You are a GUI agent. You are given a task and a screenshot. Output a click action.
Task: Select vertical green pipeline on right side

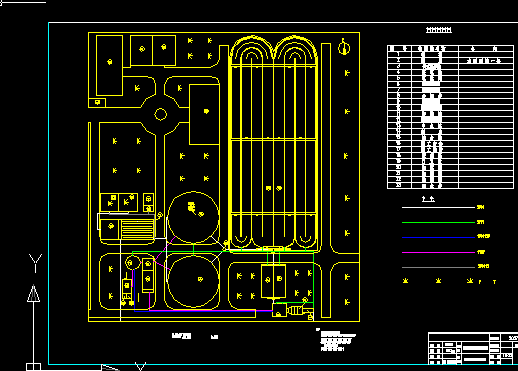pos(313,278)
